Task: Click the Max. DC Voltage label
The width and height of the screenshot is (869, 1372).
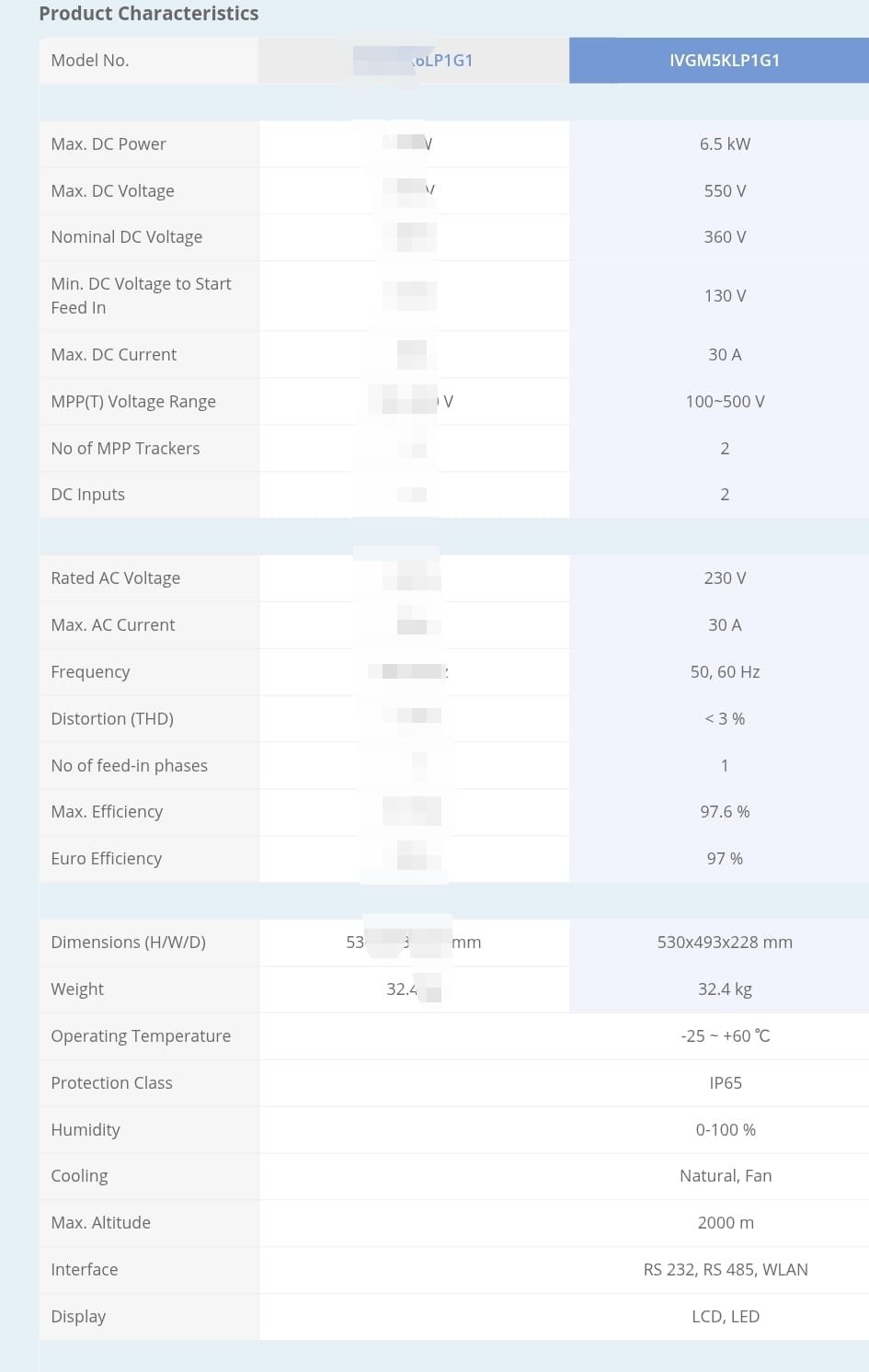Action: click(x=112, y=191)
